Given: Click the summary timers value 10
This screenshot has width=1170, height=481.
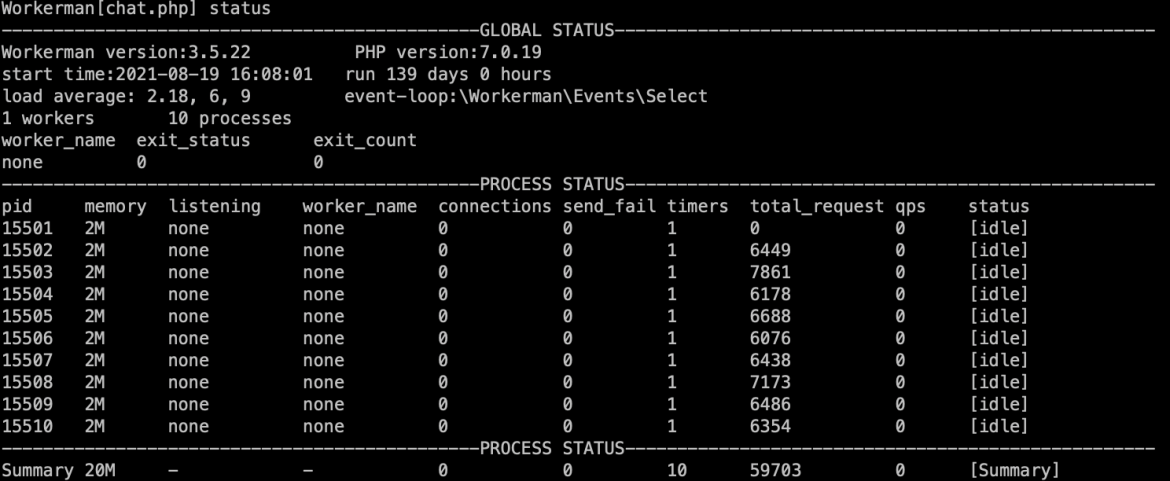Looking at the screenshot, I should coord(677,471).
